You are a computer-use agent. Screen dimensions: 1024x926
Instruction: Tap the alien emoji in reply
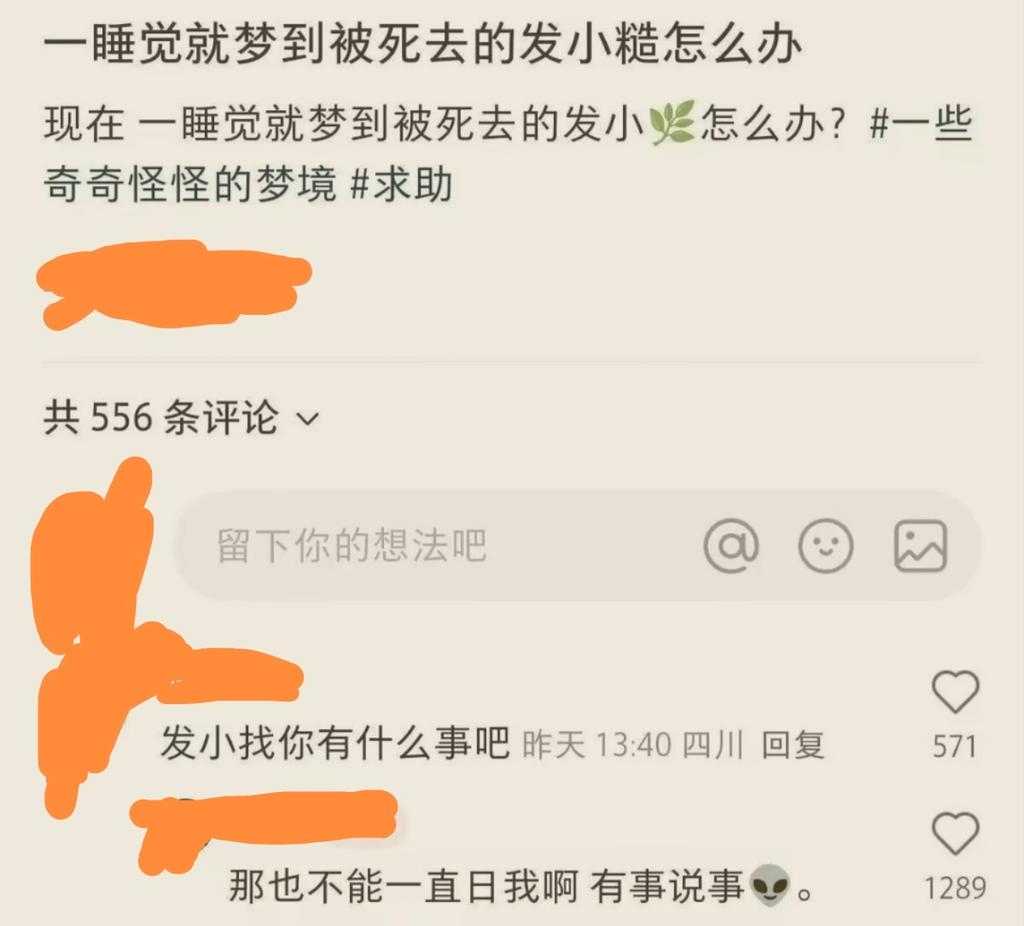point(771,886)
